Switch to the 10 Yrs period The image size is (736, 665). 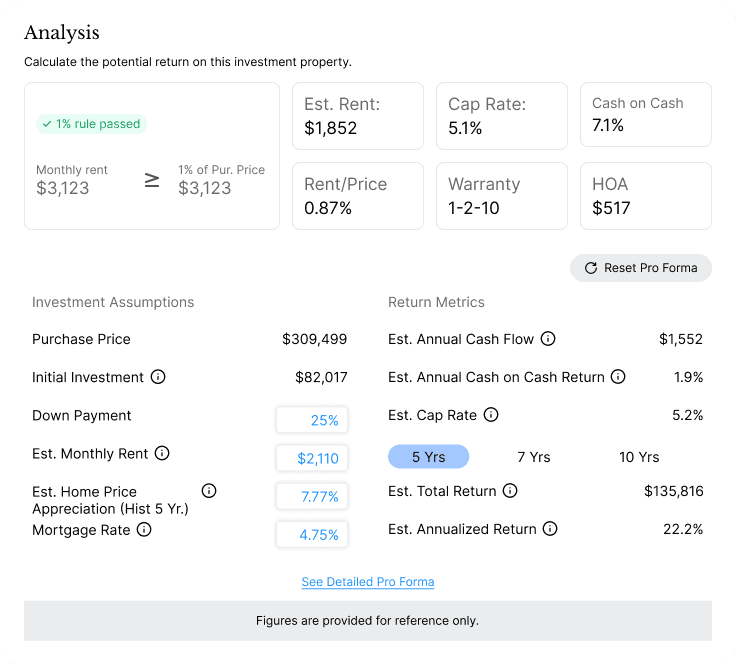639,457
